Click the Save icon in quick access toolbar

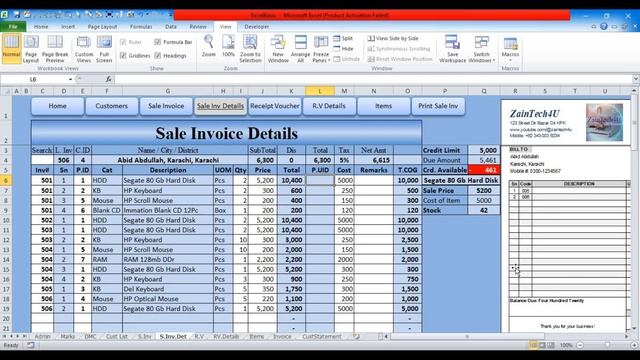(x=17, y=15)
